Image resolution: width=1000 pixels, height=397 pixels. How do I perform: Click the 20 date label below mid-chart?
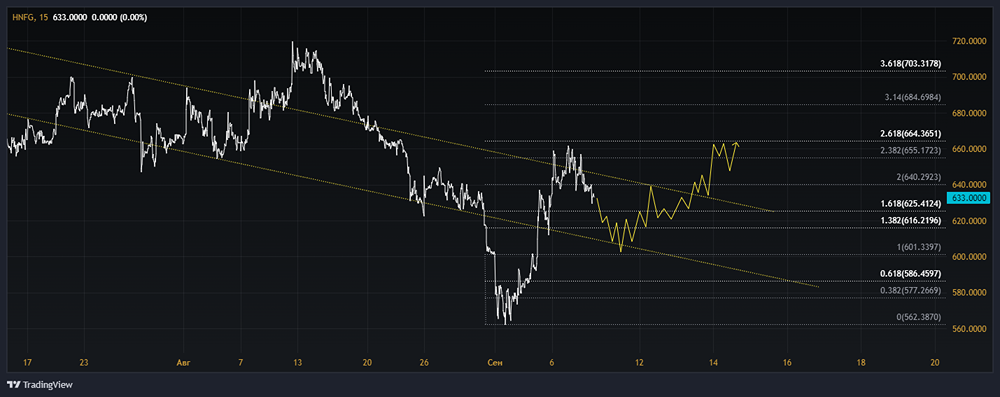click(x=366, y=363)
